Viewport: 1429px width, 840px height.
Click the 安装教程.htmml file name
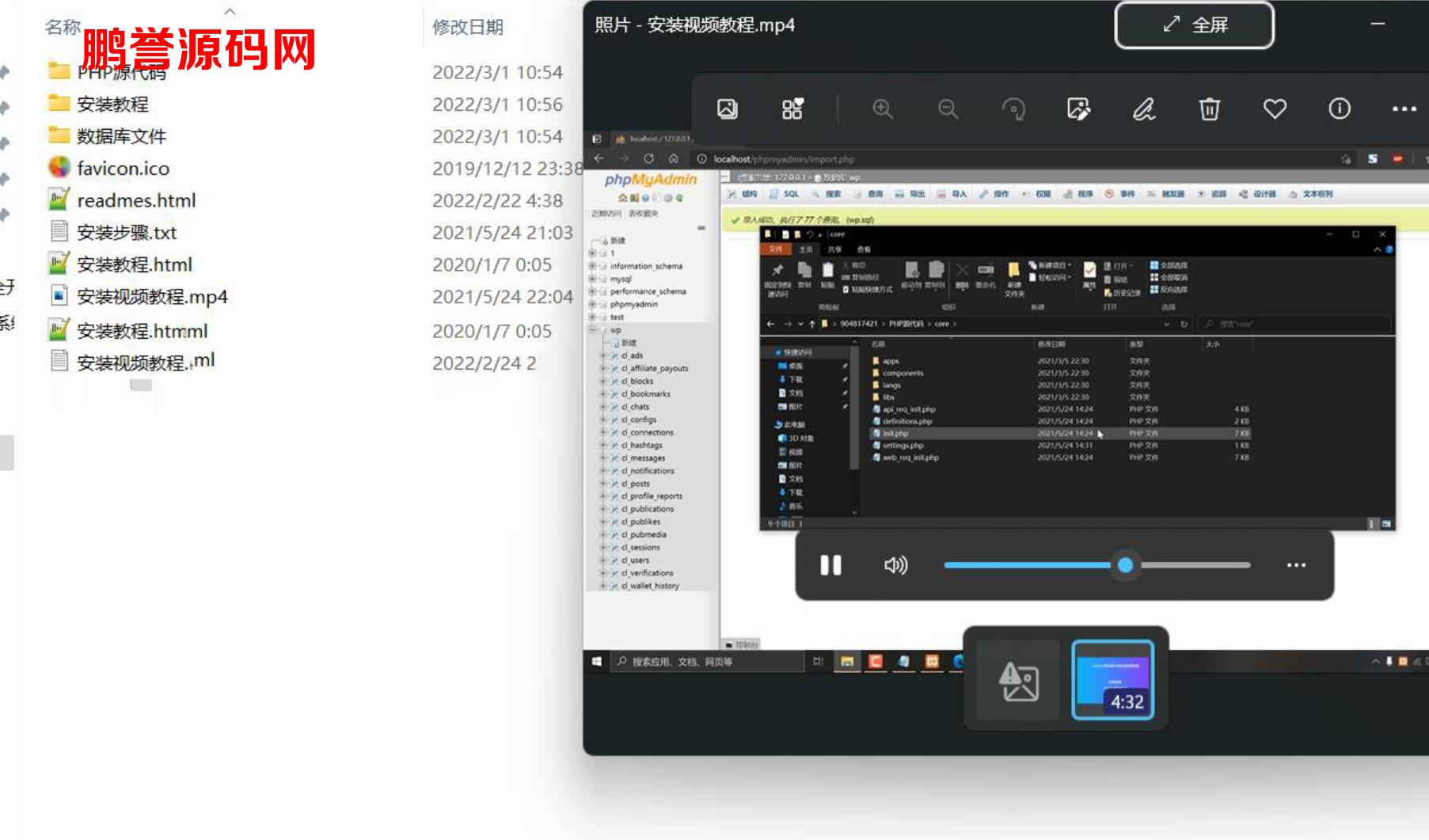point(143,331)
